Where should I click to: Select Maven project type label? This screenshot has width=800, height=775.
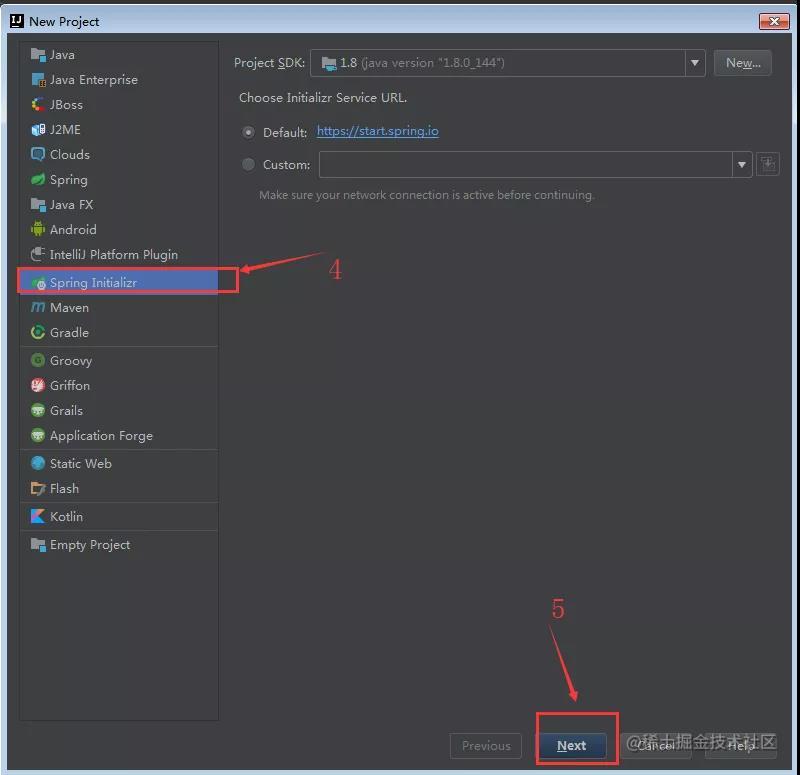coord(69,307)
